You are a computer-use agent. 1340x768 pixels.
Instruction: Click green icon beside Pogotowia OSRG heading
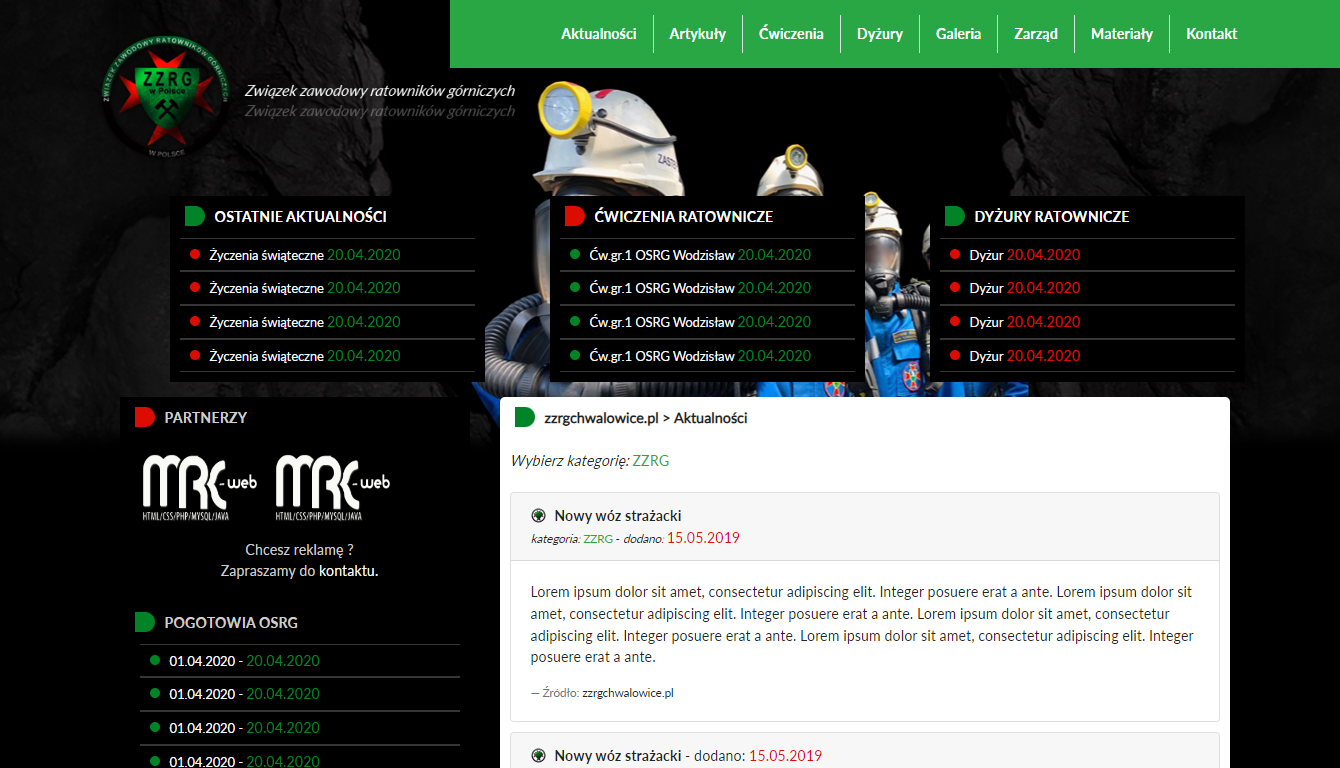click(144, 622)
